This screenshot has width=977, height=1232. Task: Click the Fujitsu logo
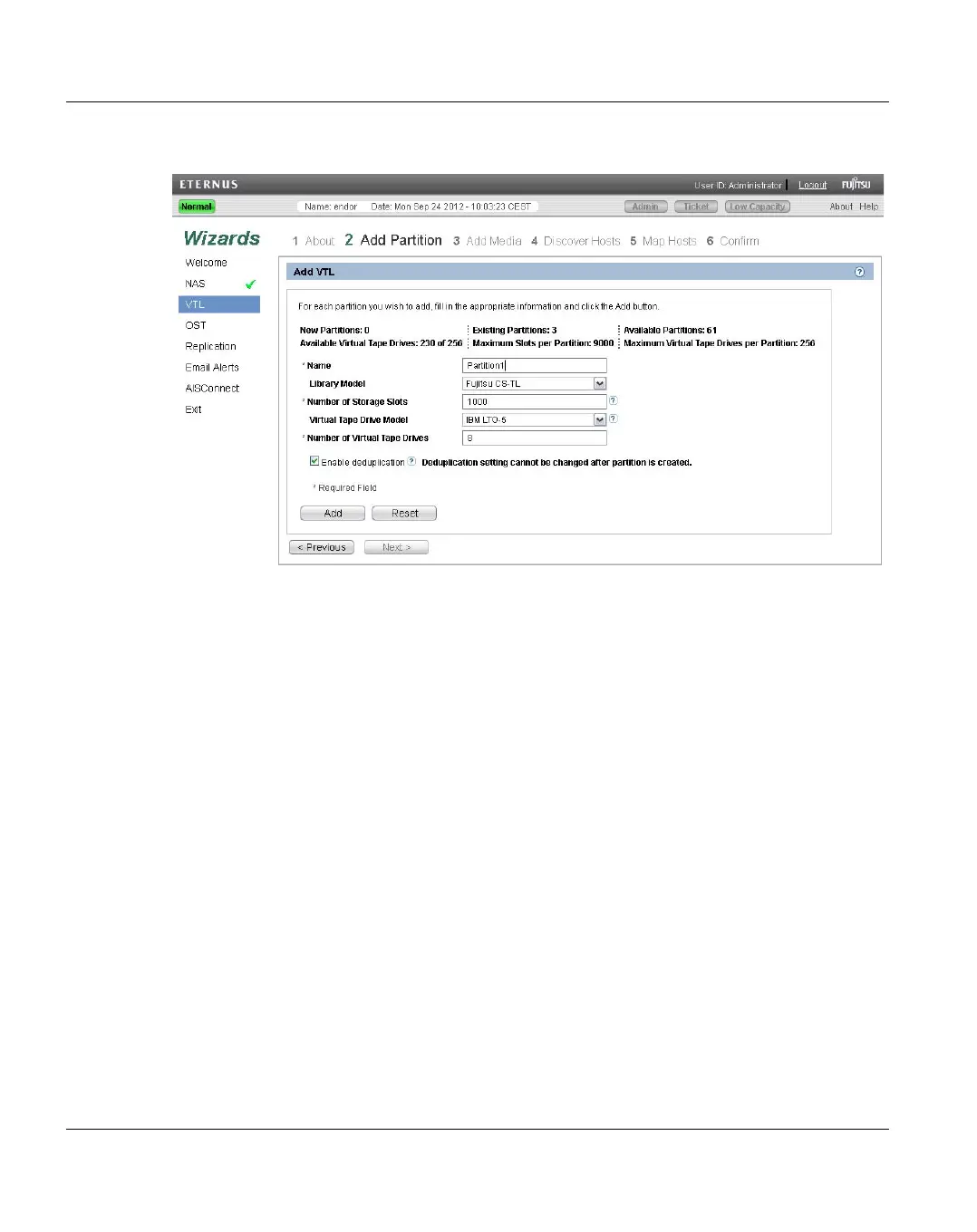tap(856, 184)
